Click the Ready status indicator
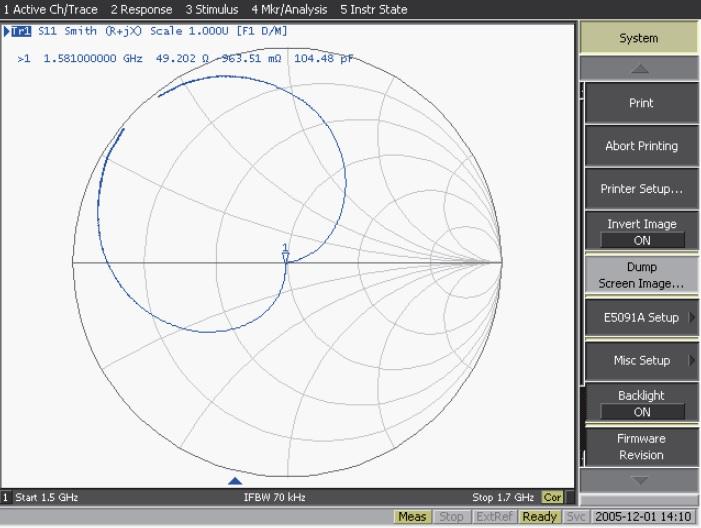Viewport: 701px width, 528px height. click(540, 517)
